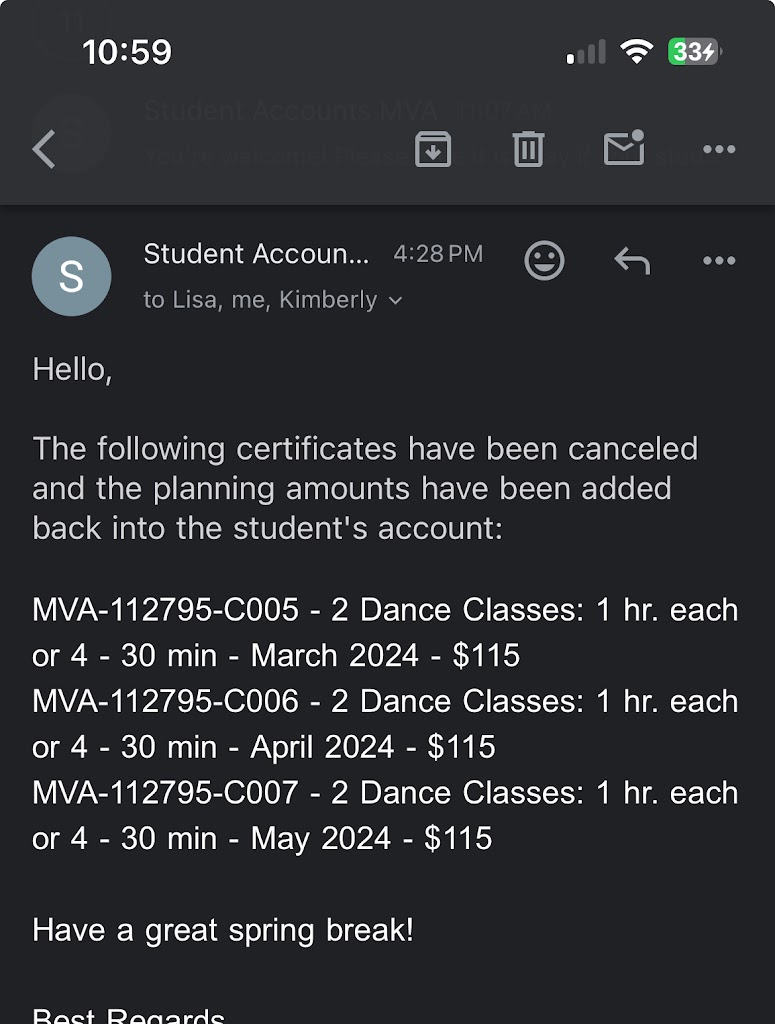Mark the conversation as unread

624,149
